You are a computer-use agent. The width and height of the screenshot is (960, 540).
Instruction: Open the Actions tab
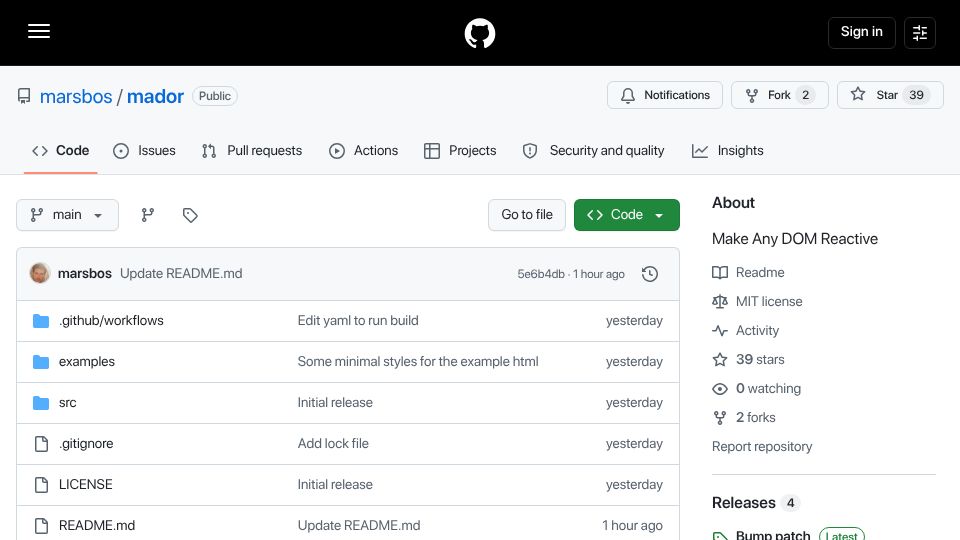click(x=364, y=151)
